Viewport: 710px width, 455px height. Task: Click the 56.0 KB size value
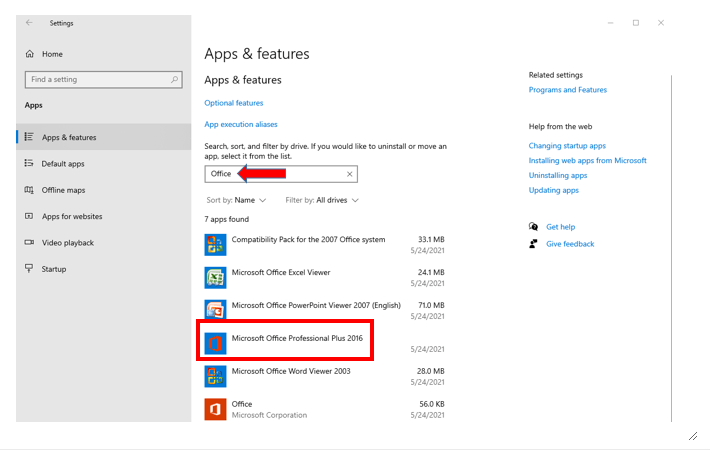(432, 404)
